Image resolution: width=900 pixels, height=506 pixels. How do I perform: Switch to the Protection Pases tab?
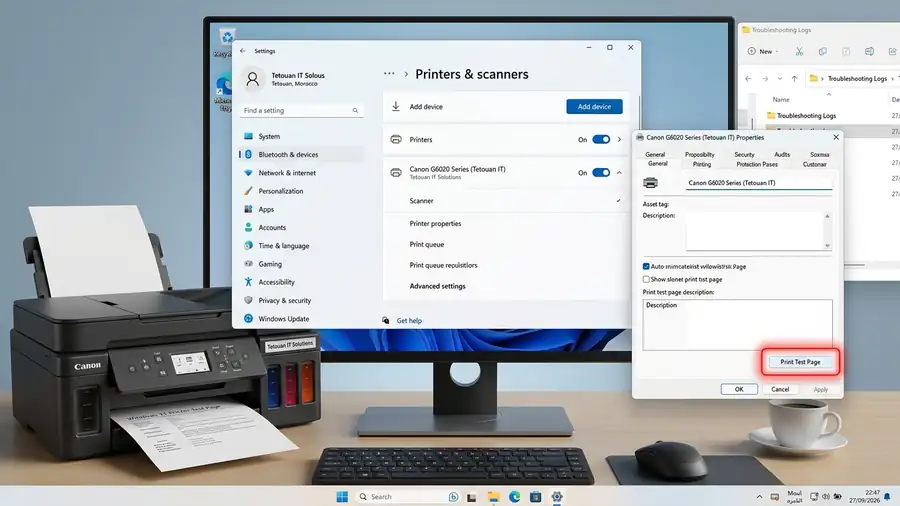click(x=757, y=165)
